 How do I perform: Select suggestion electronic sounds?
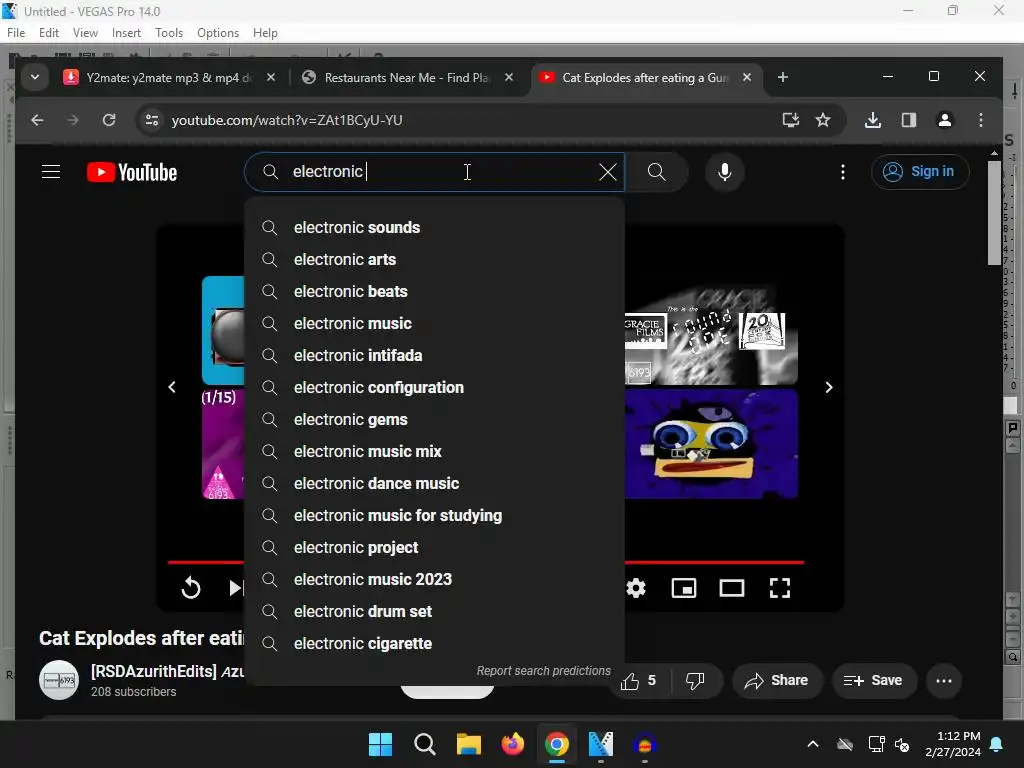click(434, 227)
